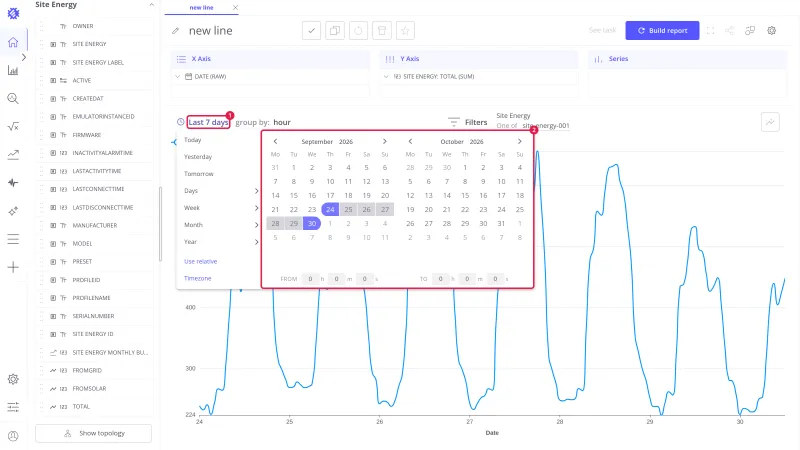The width and height of the screenshot is (800, 450).
Task: Click the chart type icon at right
Action: 770,122
